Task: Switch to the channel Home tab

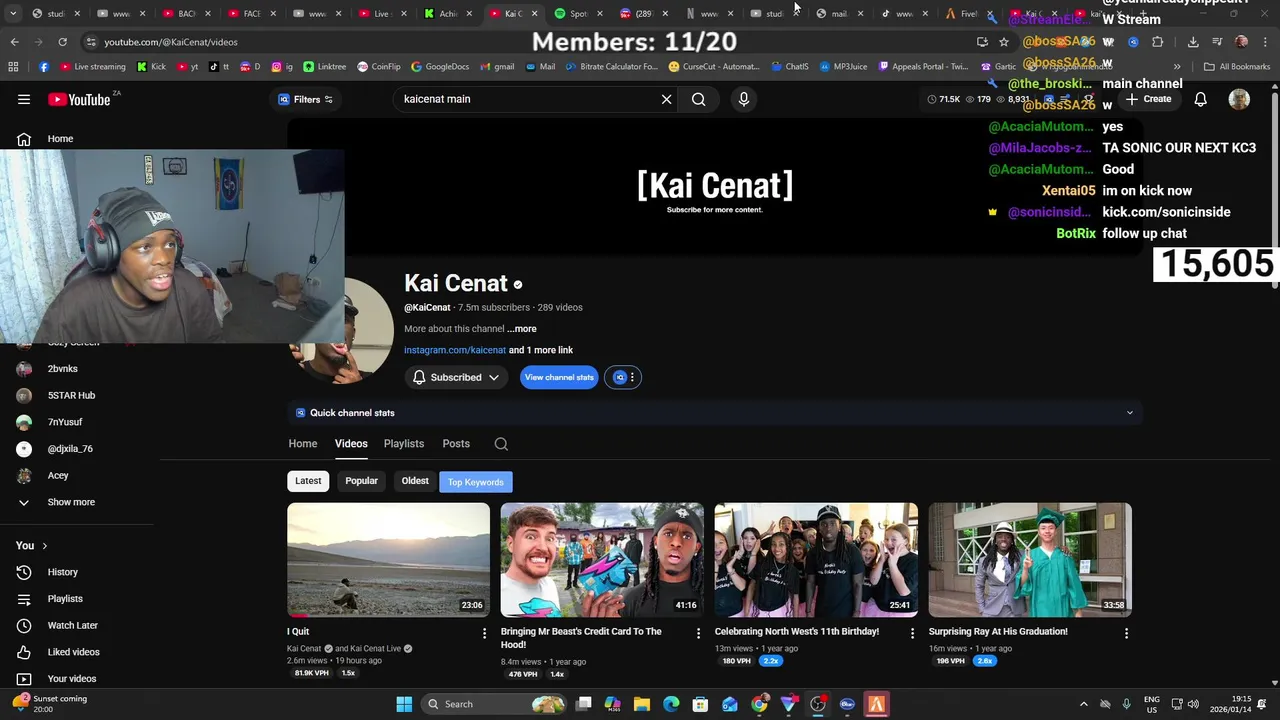Action: point(303,444)
